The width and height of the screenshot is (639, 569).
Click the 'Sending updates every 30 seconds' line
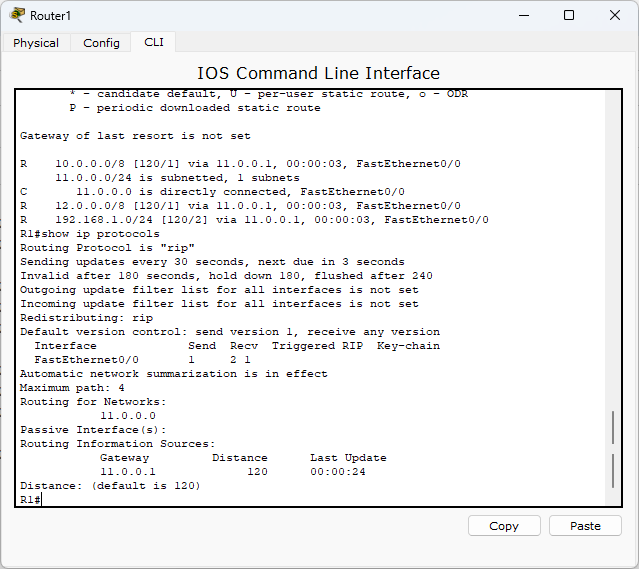pos(212,262)
